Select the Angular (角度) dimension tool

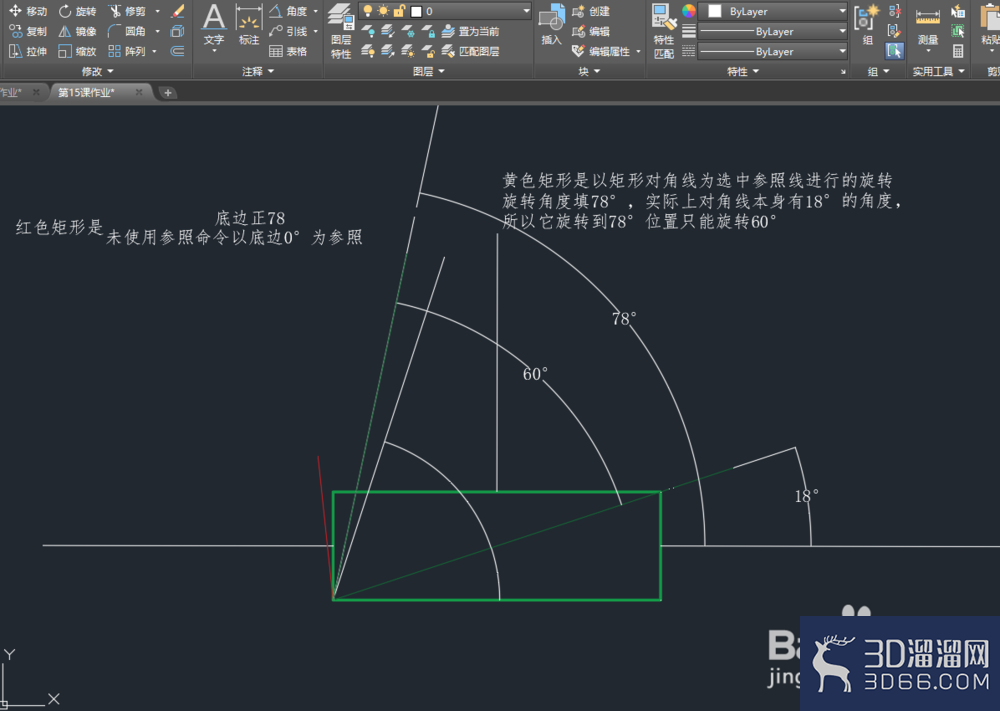tap(288, 11)
